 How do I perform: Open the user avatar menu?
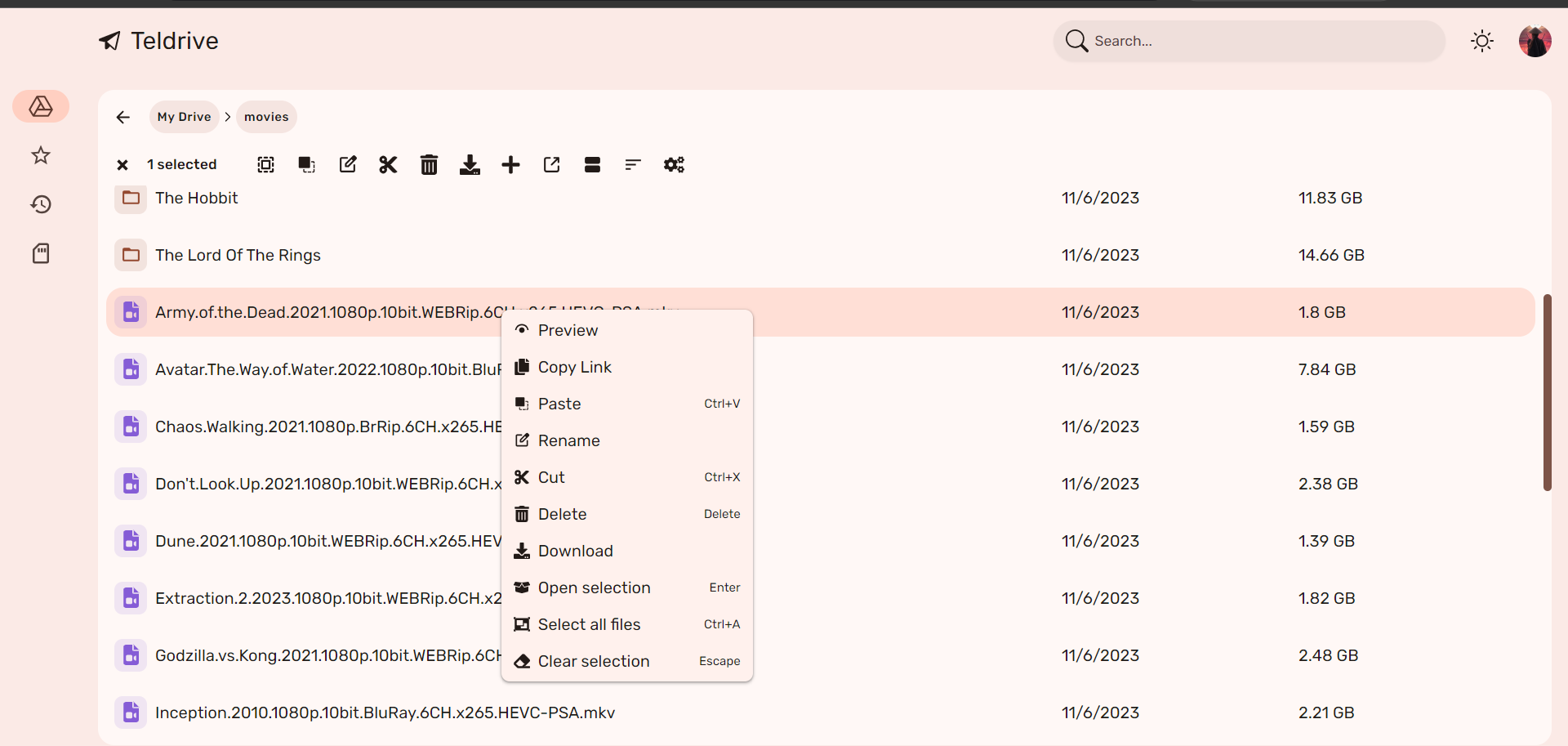1535,41
